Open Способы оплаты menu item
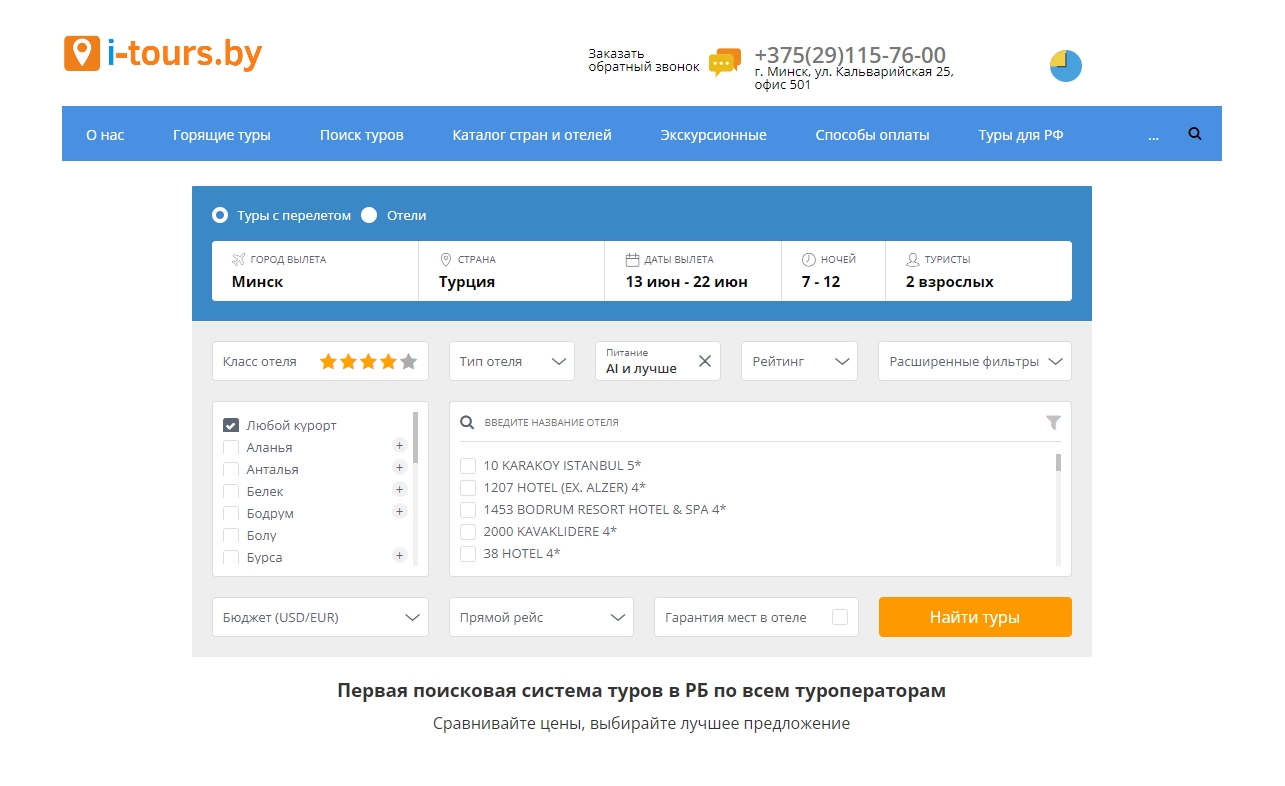Viewport: 1285px width, 786px height. [872, 134]
